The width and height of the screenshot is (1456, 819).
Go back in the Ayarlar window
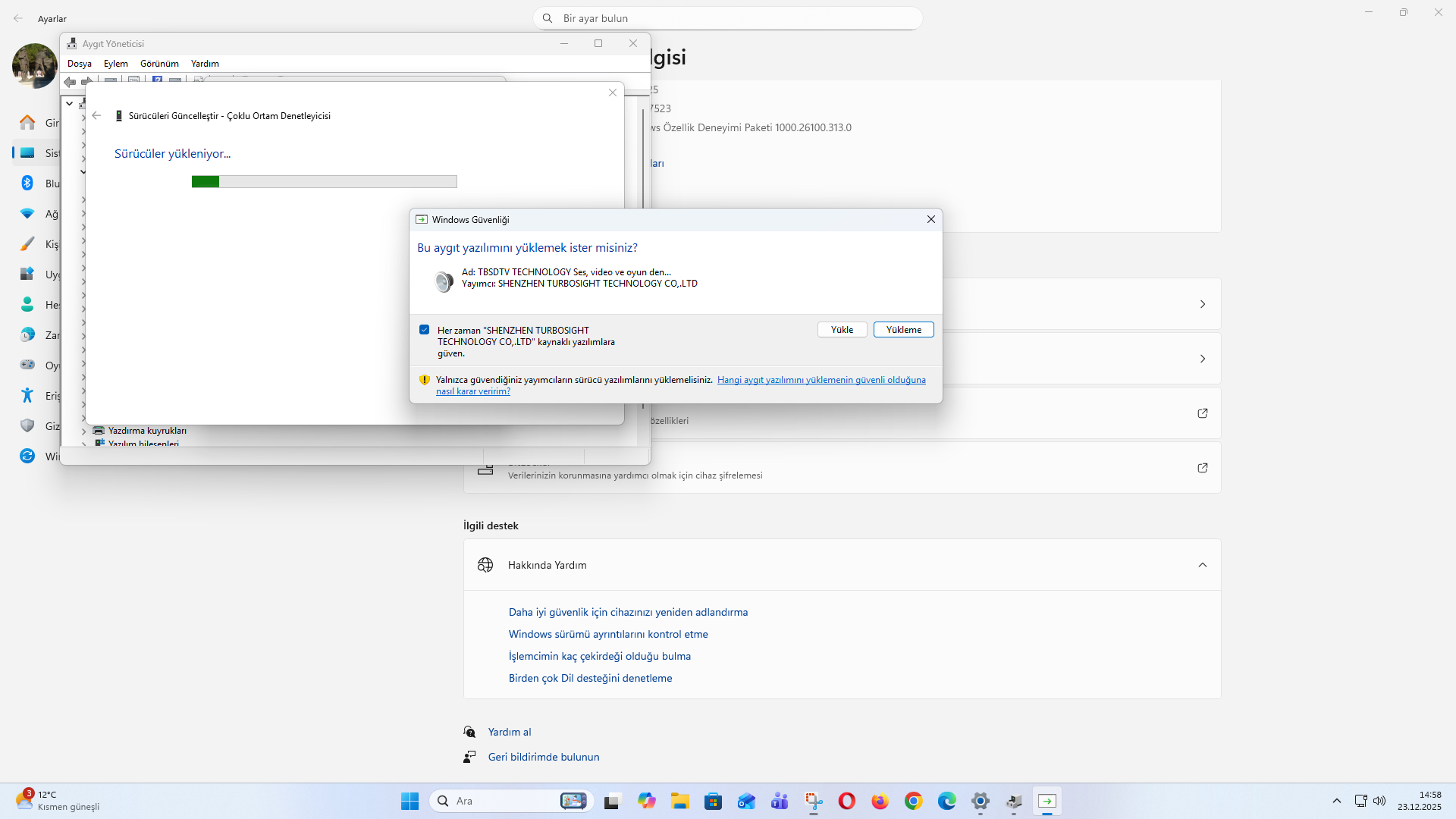tap(18, 18)
